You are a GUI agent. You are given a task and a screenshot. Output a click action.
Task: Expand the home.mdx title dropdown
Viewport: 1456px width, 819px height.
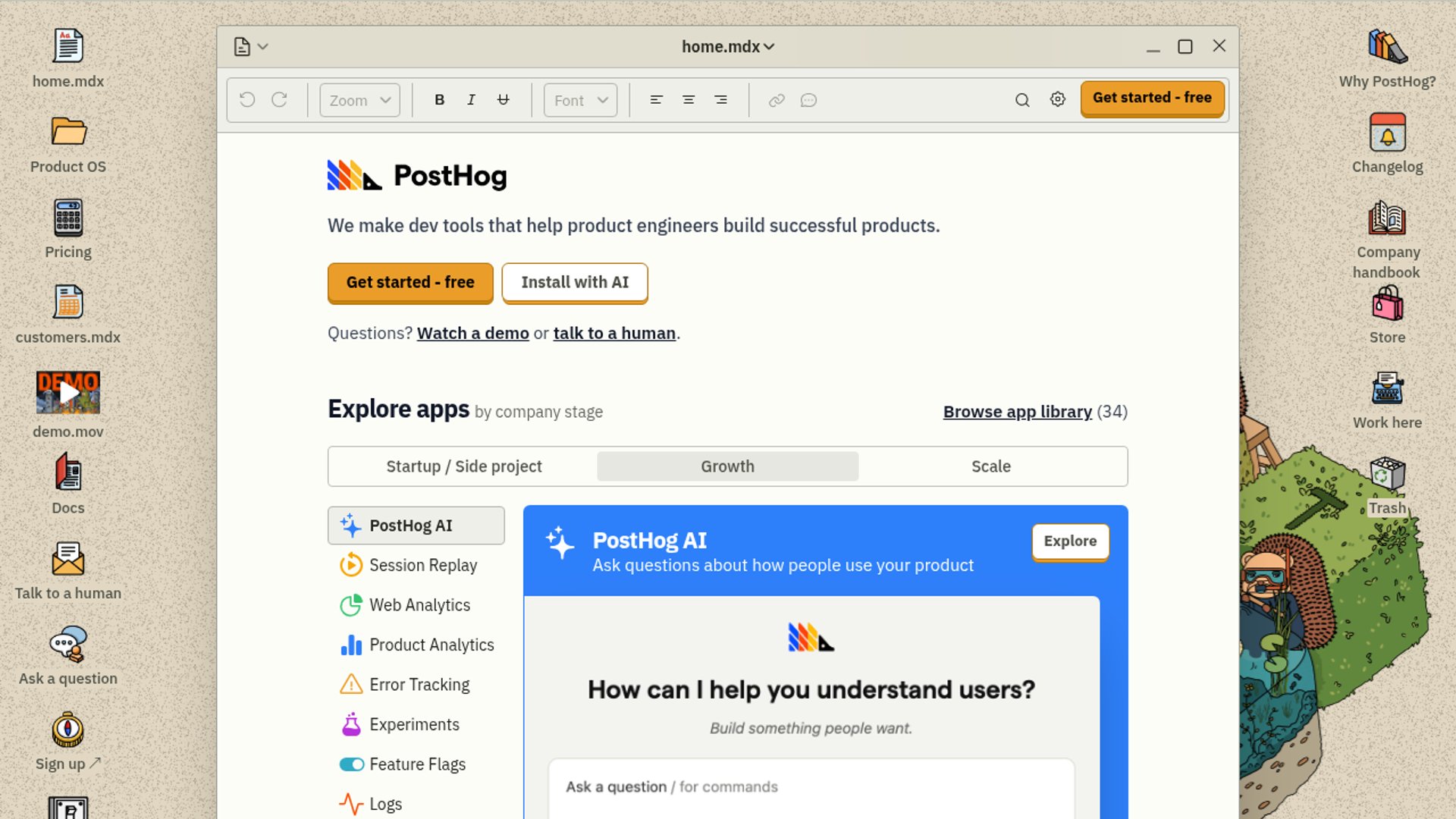[728, 46]
